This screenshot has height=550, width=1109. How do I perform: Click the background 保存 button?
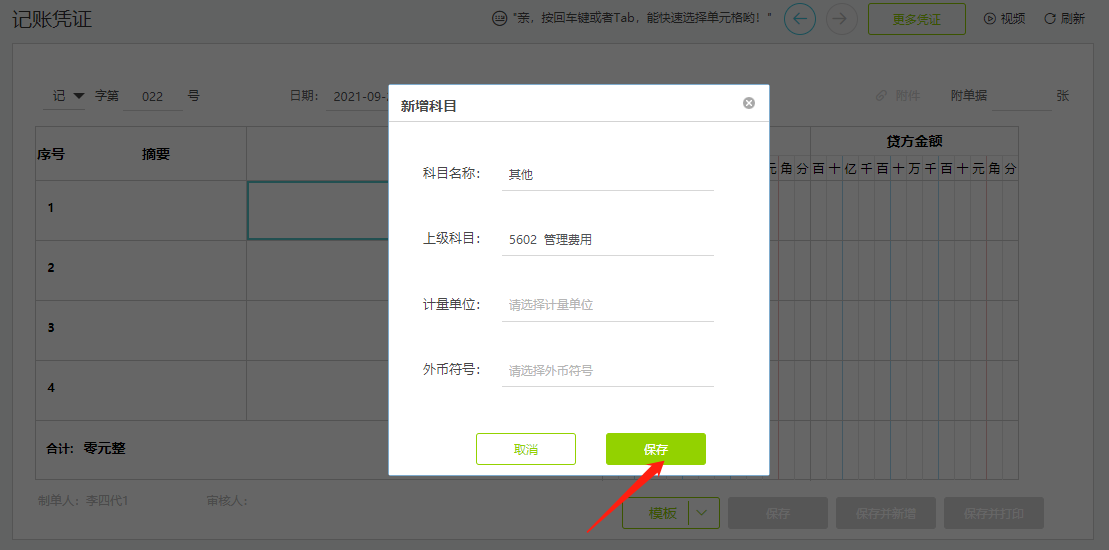click(778, 513)
